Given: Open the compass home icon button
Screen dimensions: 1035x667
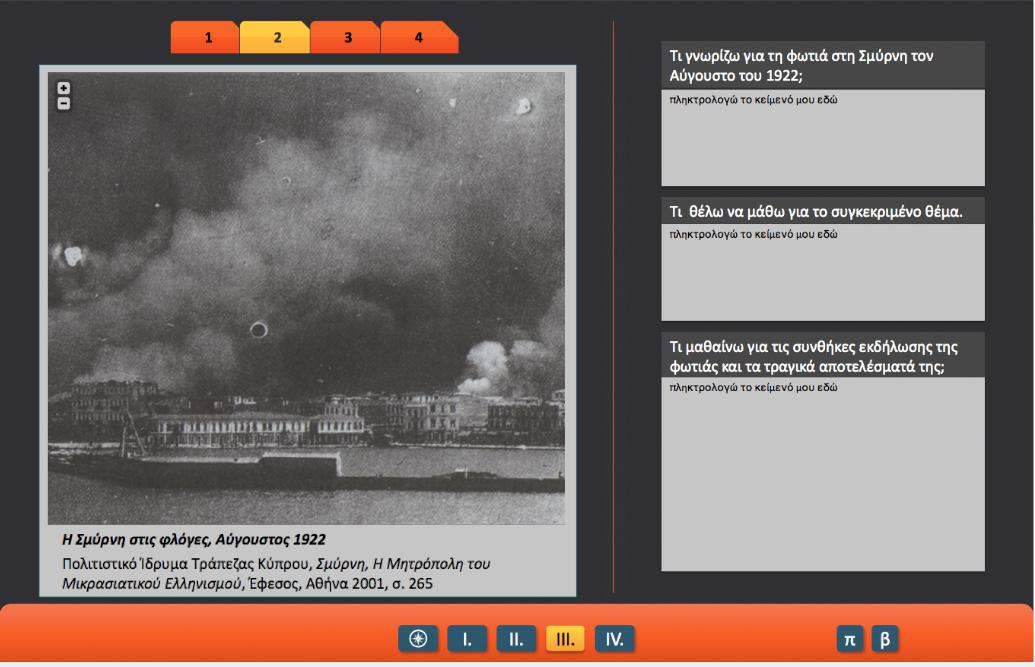Looking at the screenshot, I should (418, 639).
